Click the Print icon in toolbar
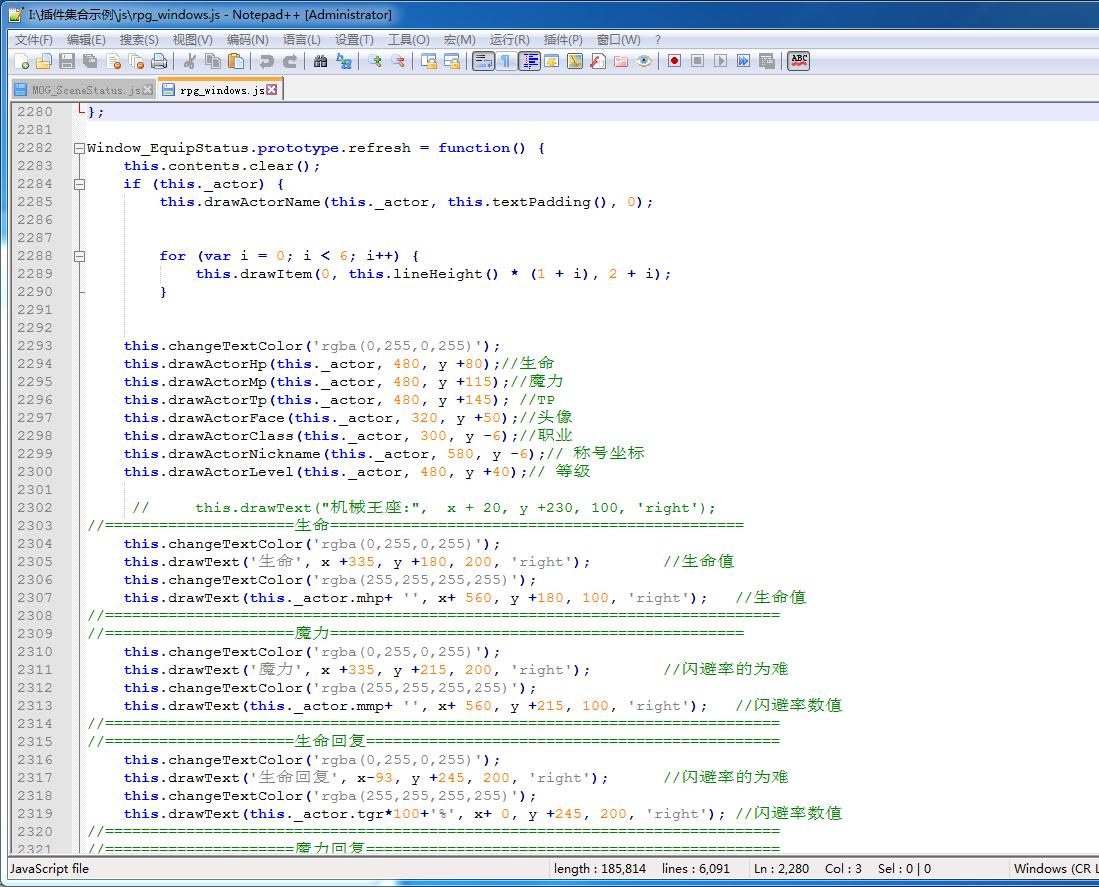The width and height of the screenshot is (1099, 887). [x=160, y=62]
